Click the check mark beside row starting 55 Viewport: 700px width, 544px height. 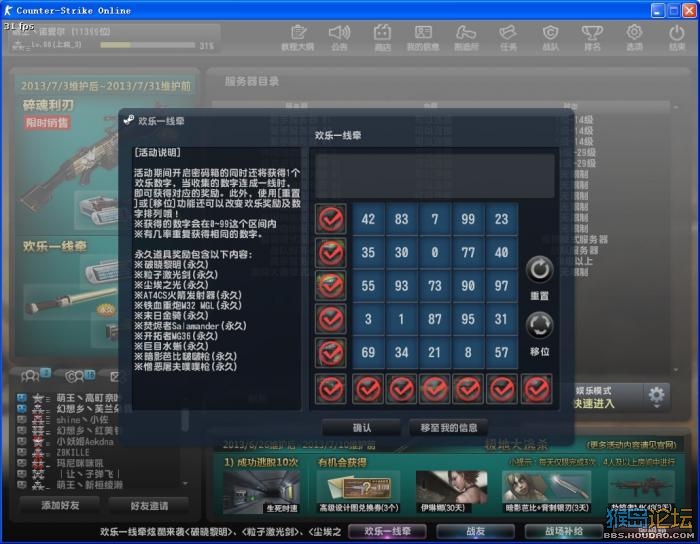331,286
